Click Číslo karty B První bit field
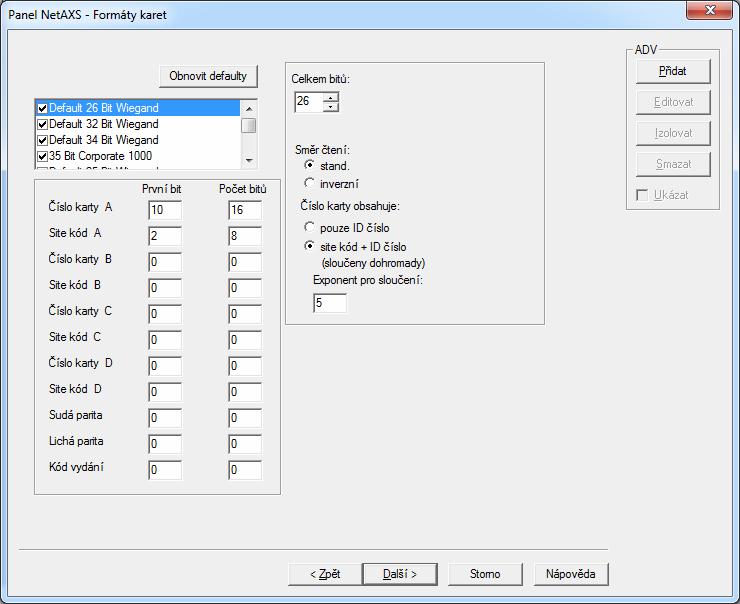This screenshot has height=604, width=740. [x=165, y=262]
